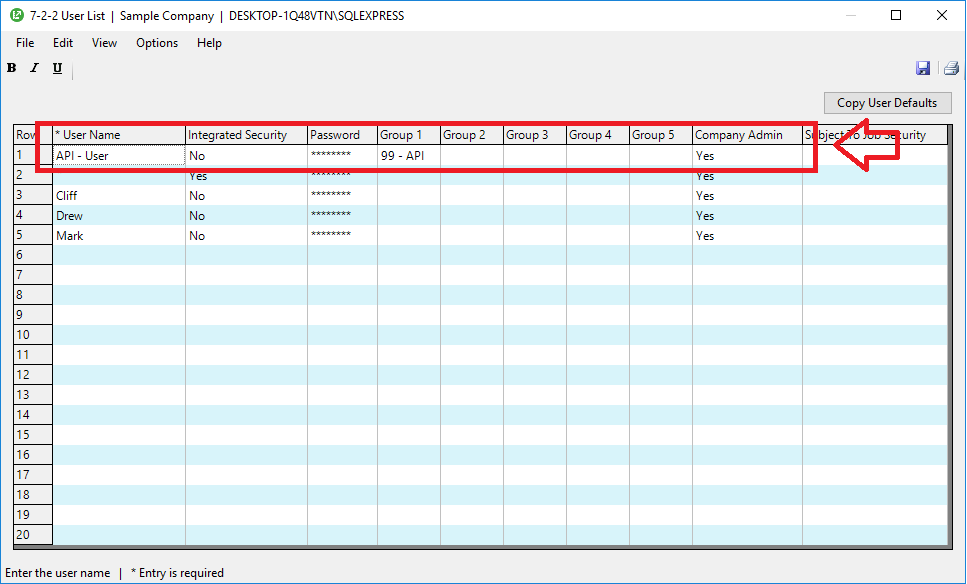Apply bold formatting with the B icon
This screenshot has width=967, height=584.
(11, 67)
